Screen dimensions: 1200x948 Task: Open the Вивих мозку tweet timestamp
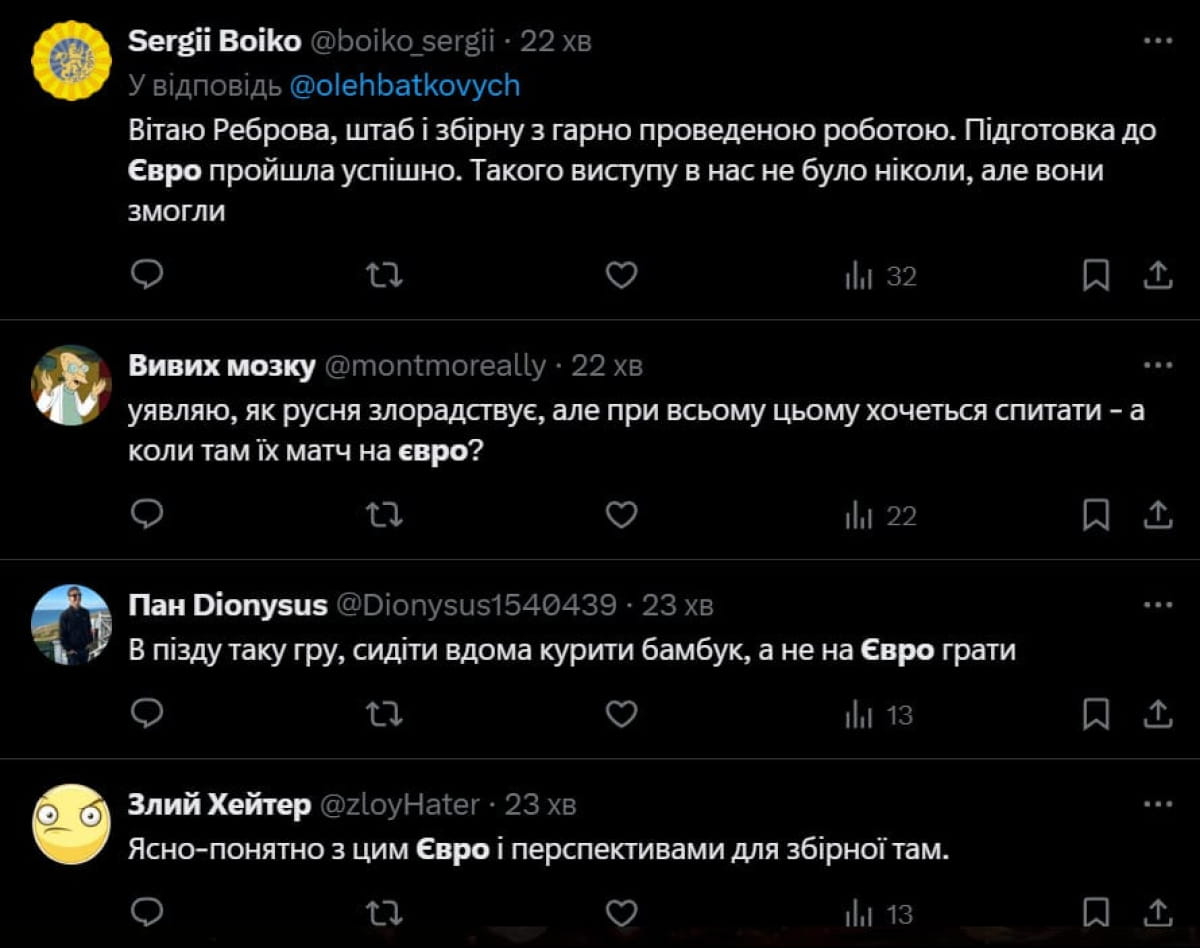point(606,367)
